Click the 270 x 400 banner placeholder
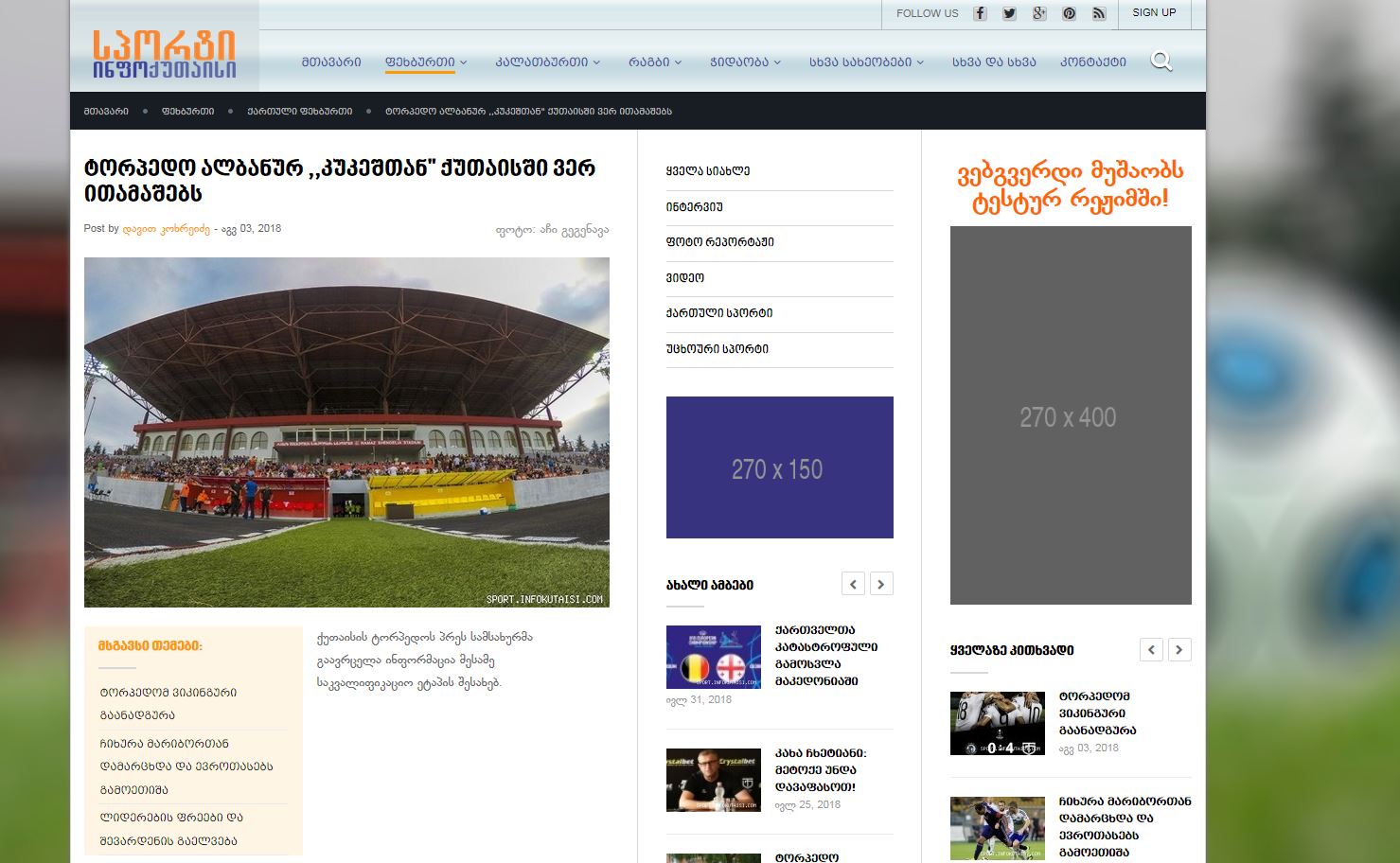This screenshot has width=1400, height=863. tap(1071, 415)
